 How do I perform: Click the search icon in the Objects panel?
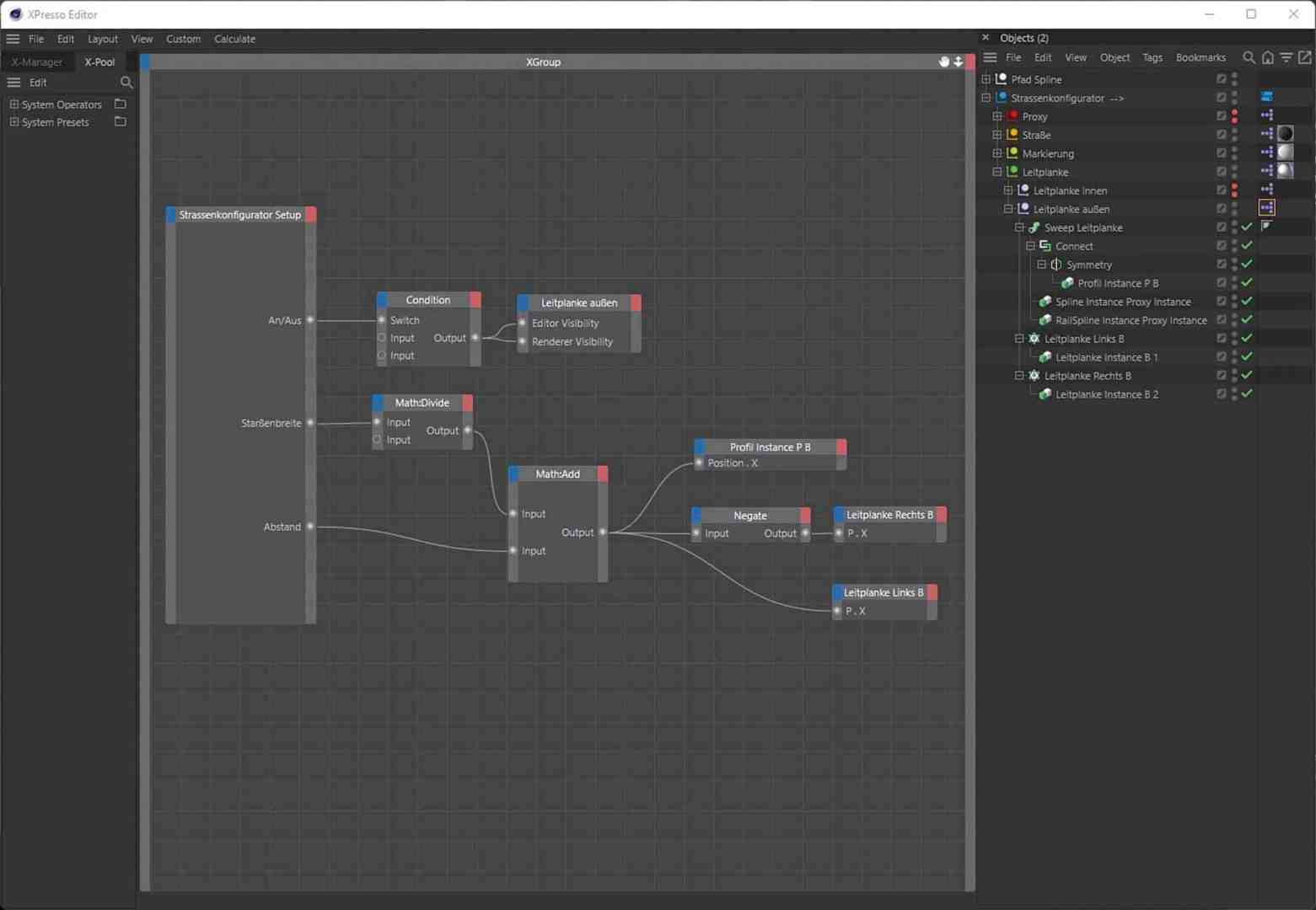pyautogui.click(x=1249, y=57)
